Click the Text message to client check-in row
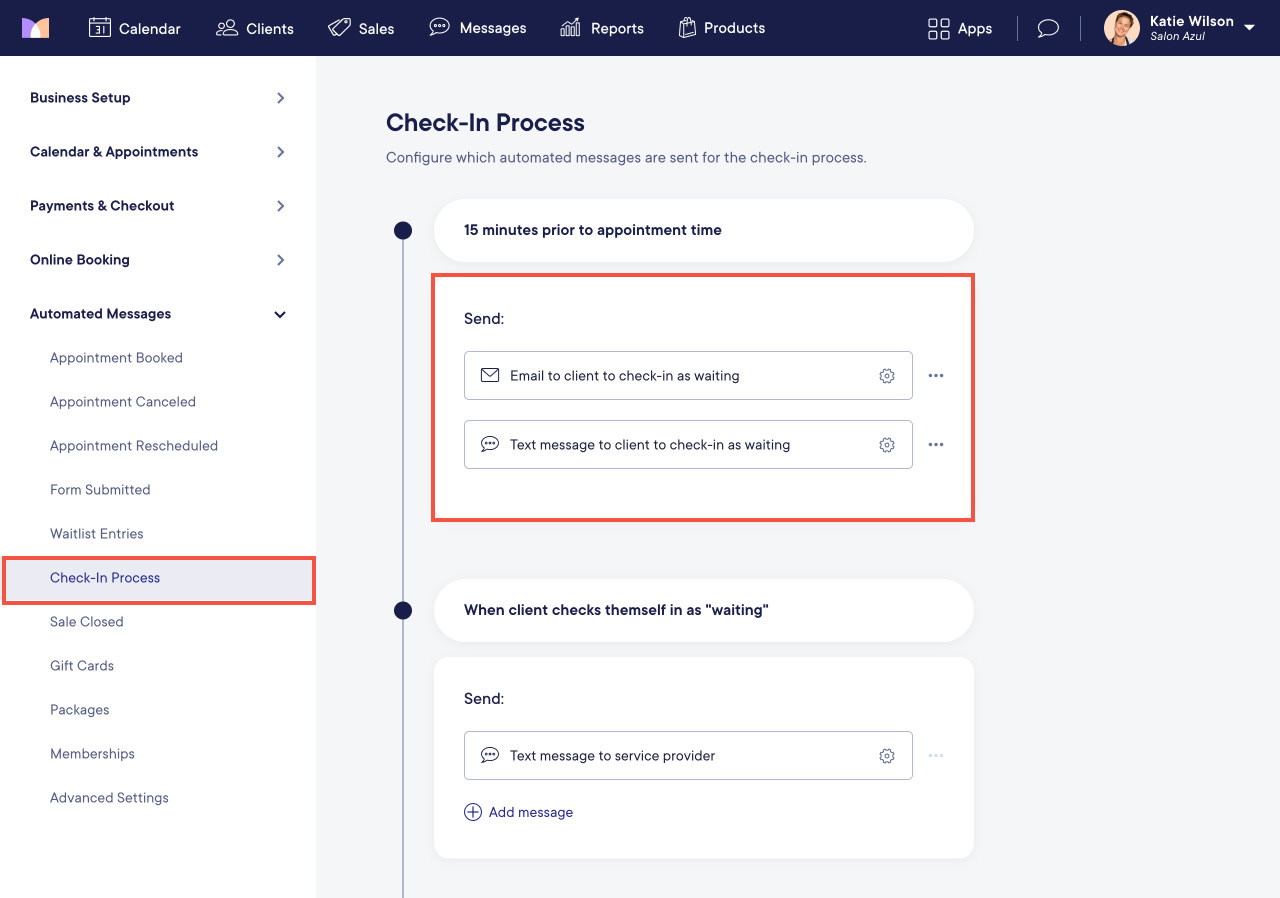This screenshot has height=898, width=1280. (x=688, y=445)
